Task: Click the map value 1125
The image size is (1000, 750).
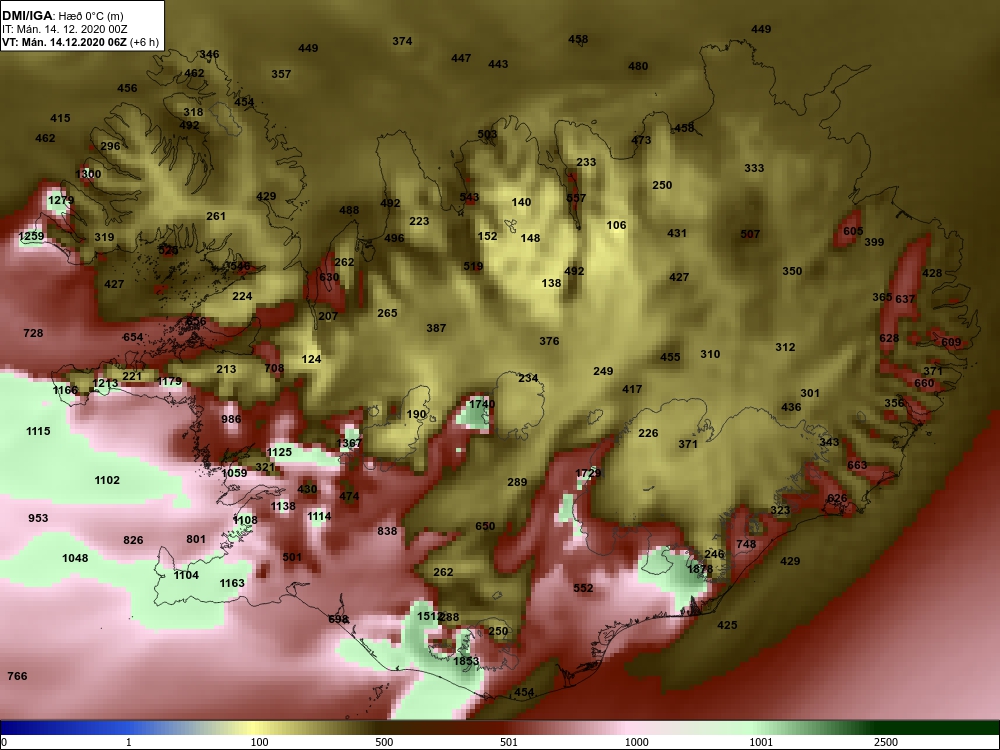Action: [279, 452]
